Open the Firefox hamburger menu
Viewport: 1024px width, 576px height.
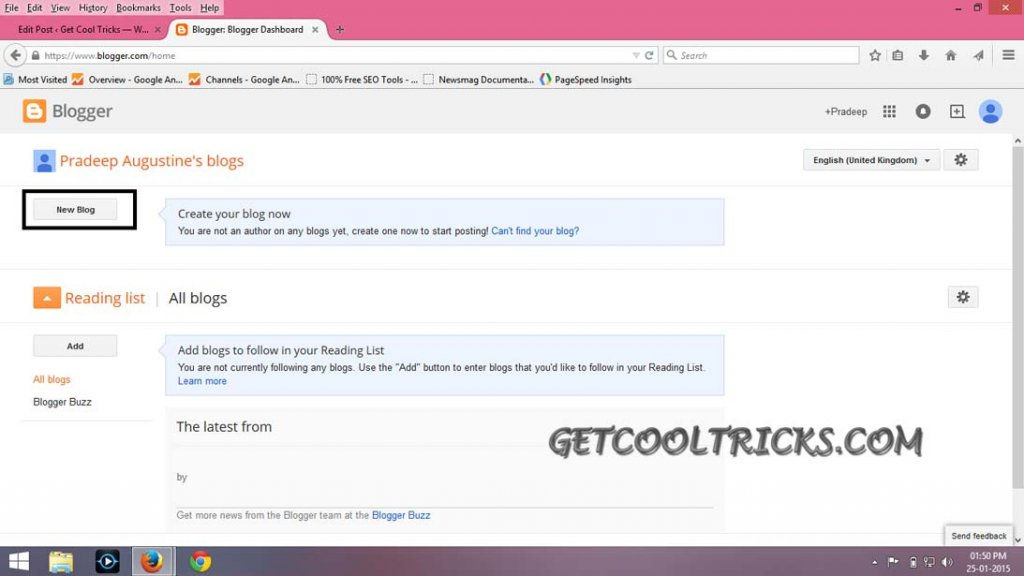pyautogui.click(x=1008, y=56)
